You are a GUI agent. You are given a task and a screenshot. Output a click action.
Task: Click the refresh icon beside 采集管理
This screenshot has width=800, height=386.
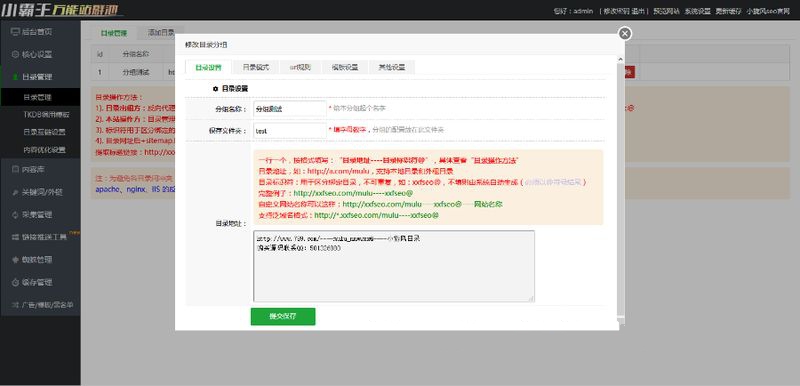[x=15, y=215]
